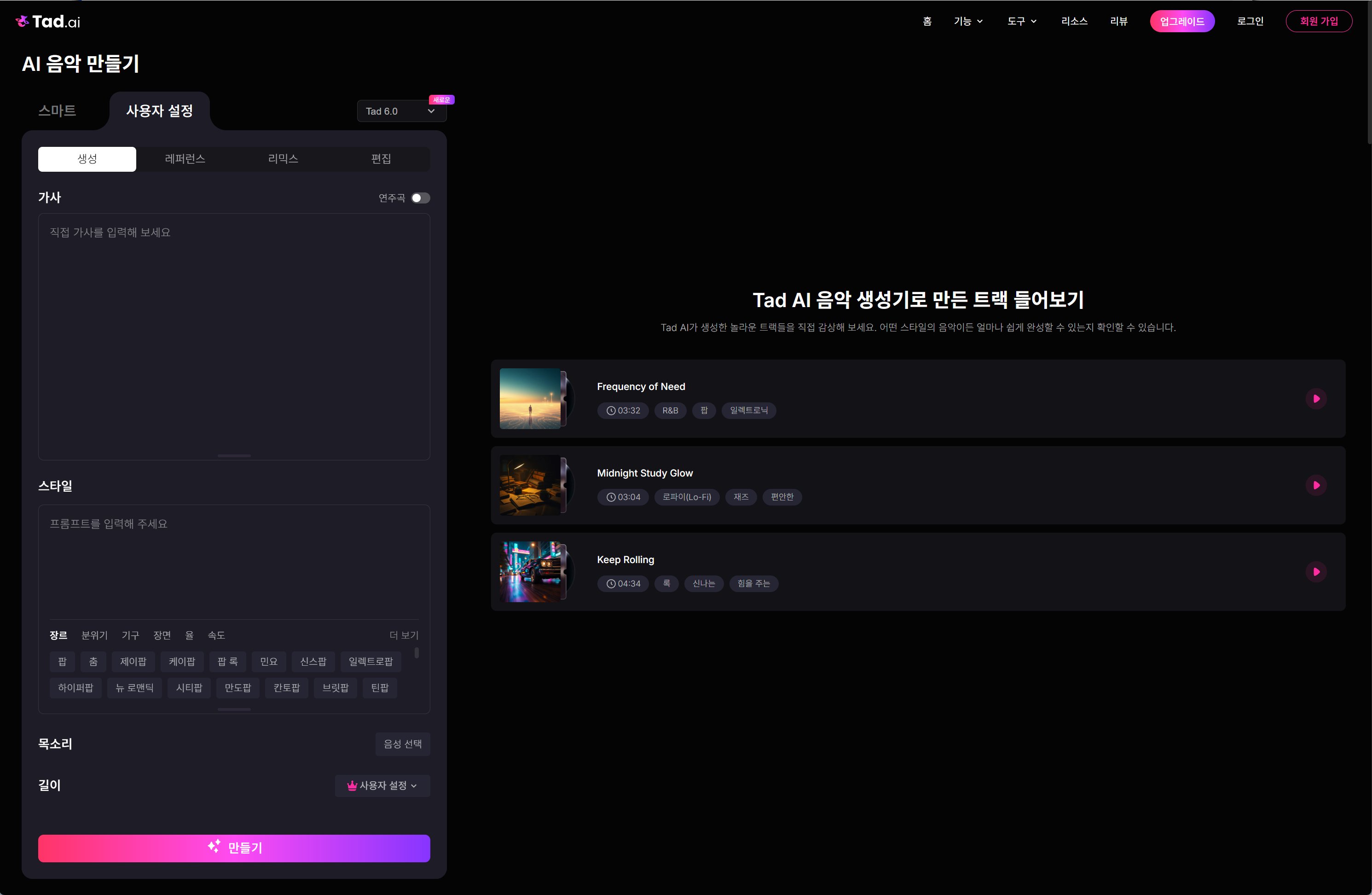The width and height of the screenshot is (1372, 895).
Task: Click the Tad.ai logo
Action: pyautogui.click(x=48, y=21)
